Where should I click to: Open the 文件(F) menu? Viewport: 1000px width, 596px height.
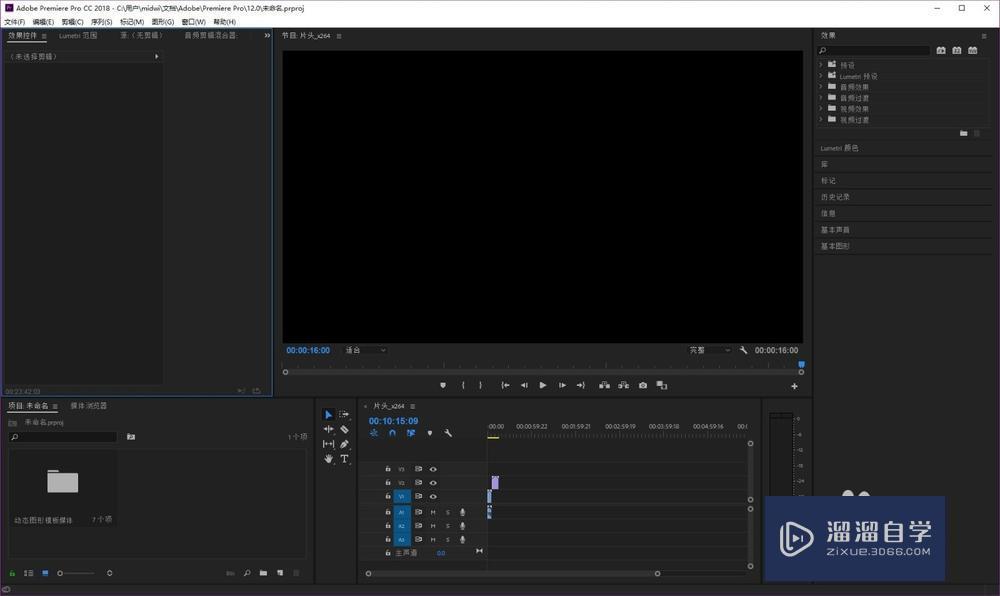pyautogui.click(x=15, y=22)
